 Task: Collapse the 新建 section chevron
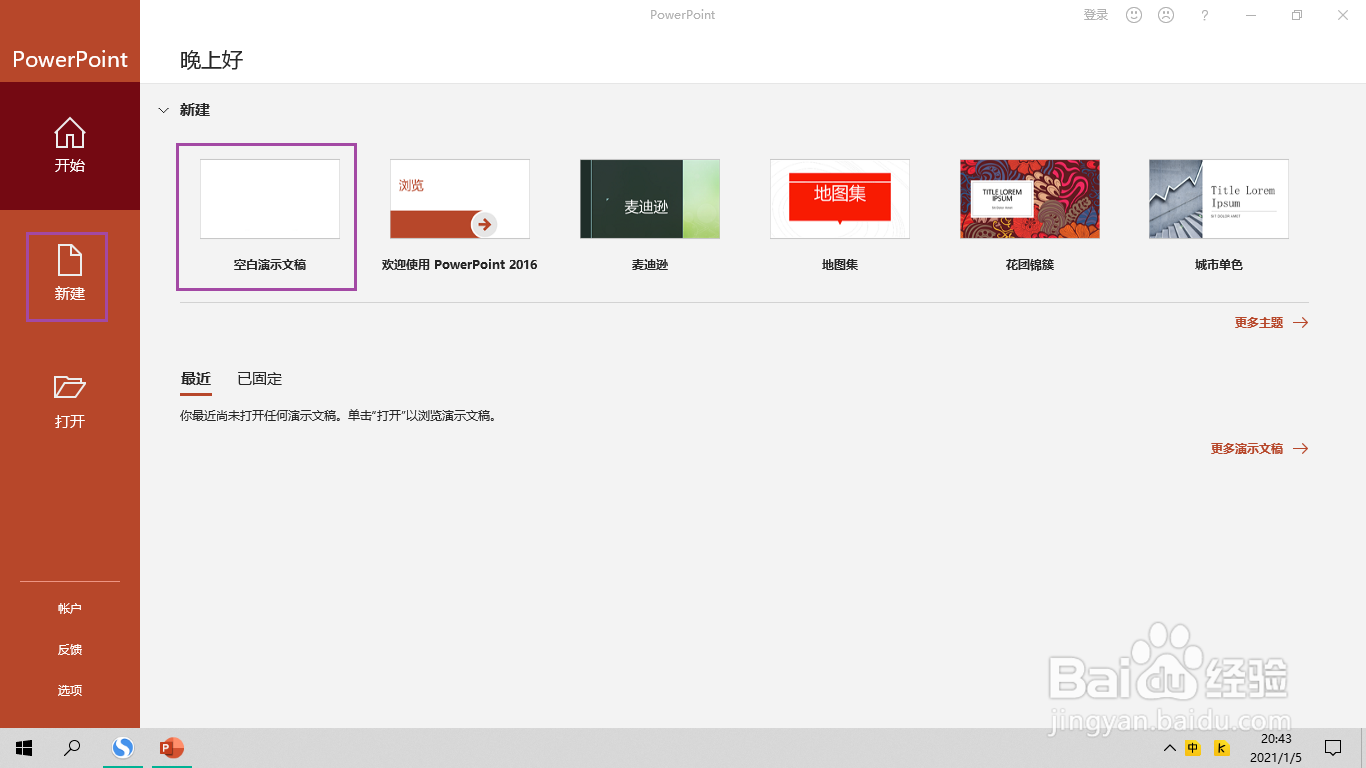(x=163, y=110)
